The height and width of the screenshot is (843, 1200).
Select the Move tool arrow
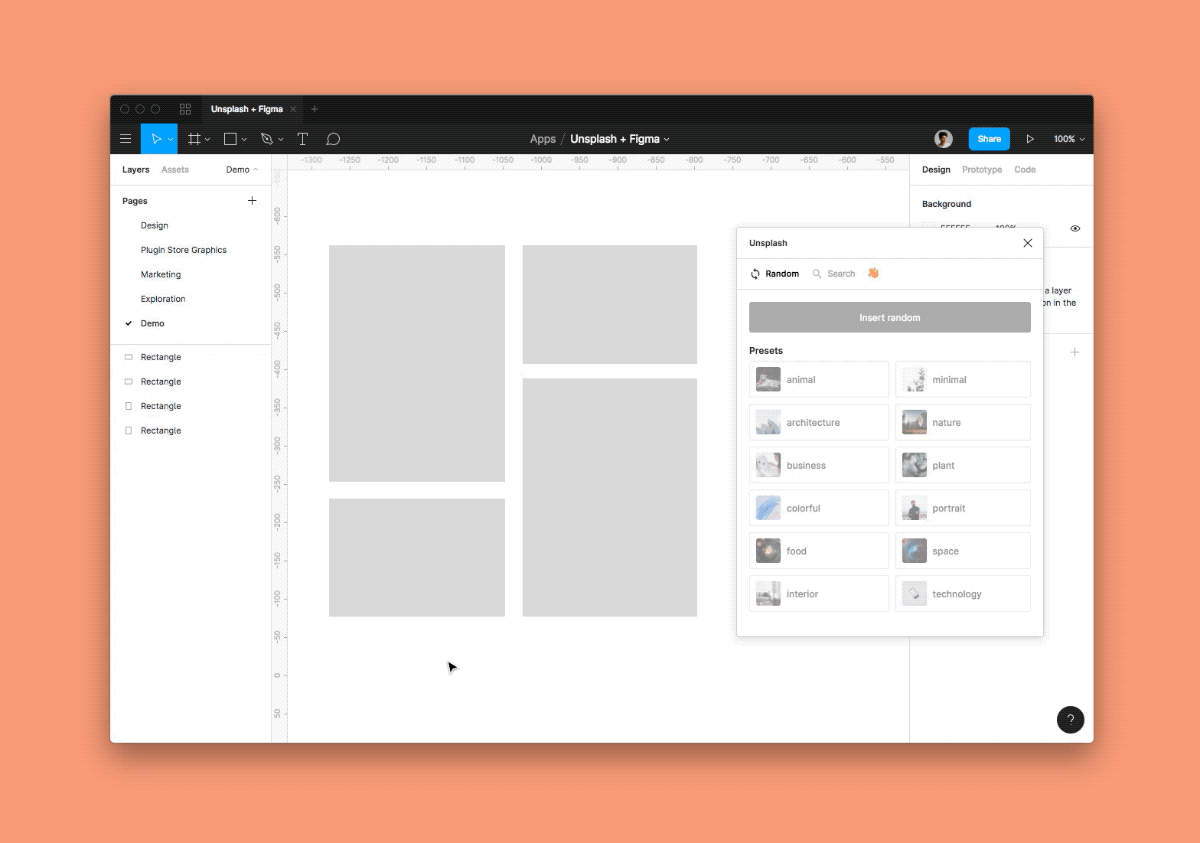(155, 139)
